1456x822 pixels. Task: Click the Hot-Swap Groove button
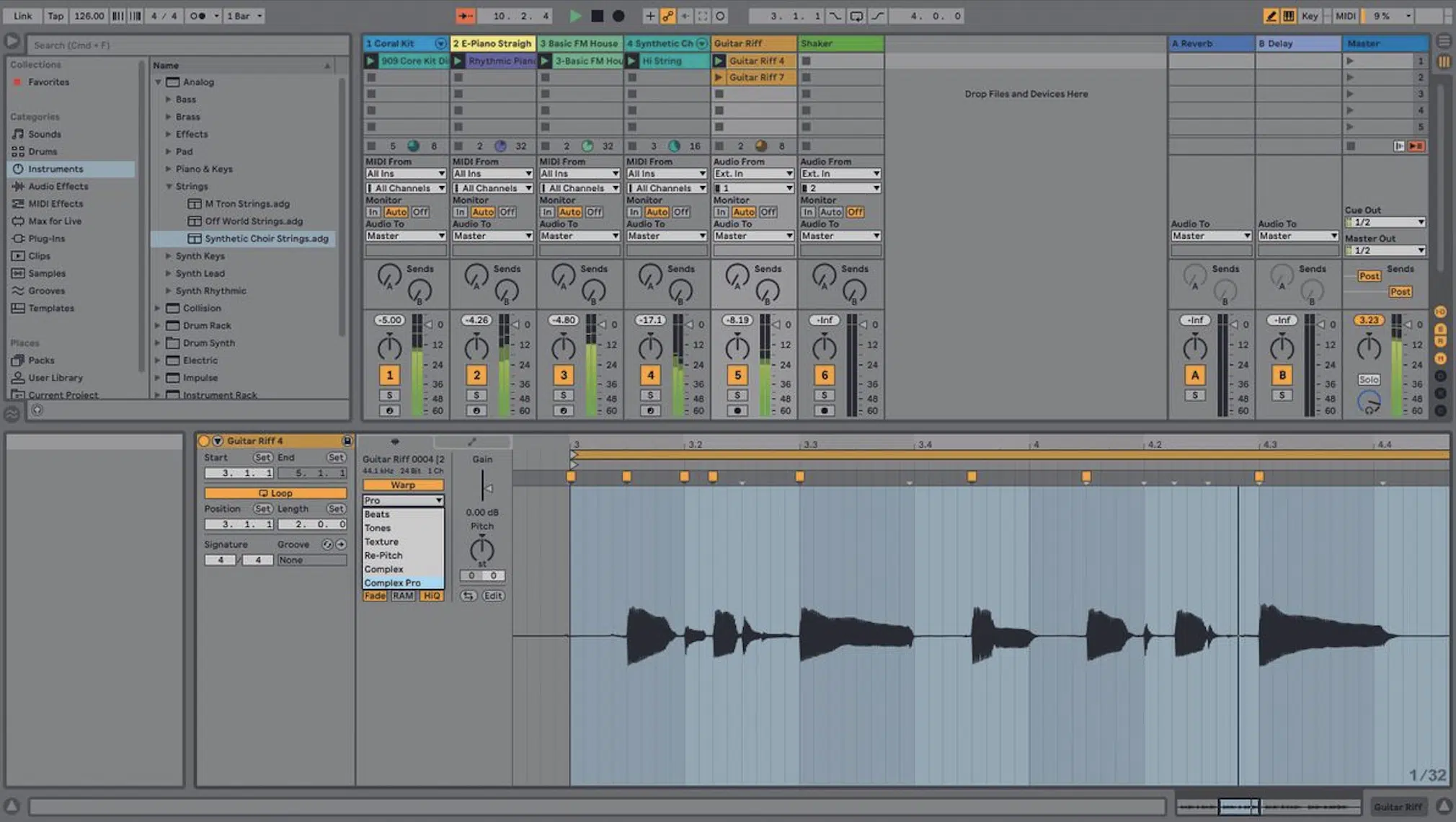click(328, 545)
